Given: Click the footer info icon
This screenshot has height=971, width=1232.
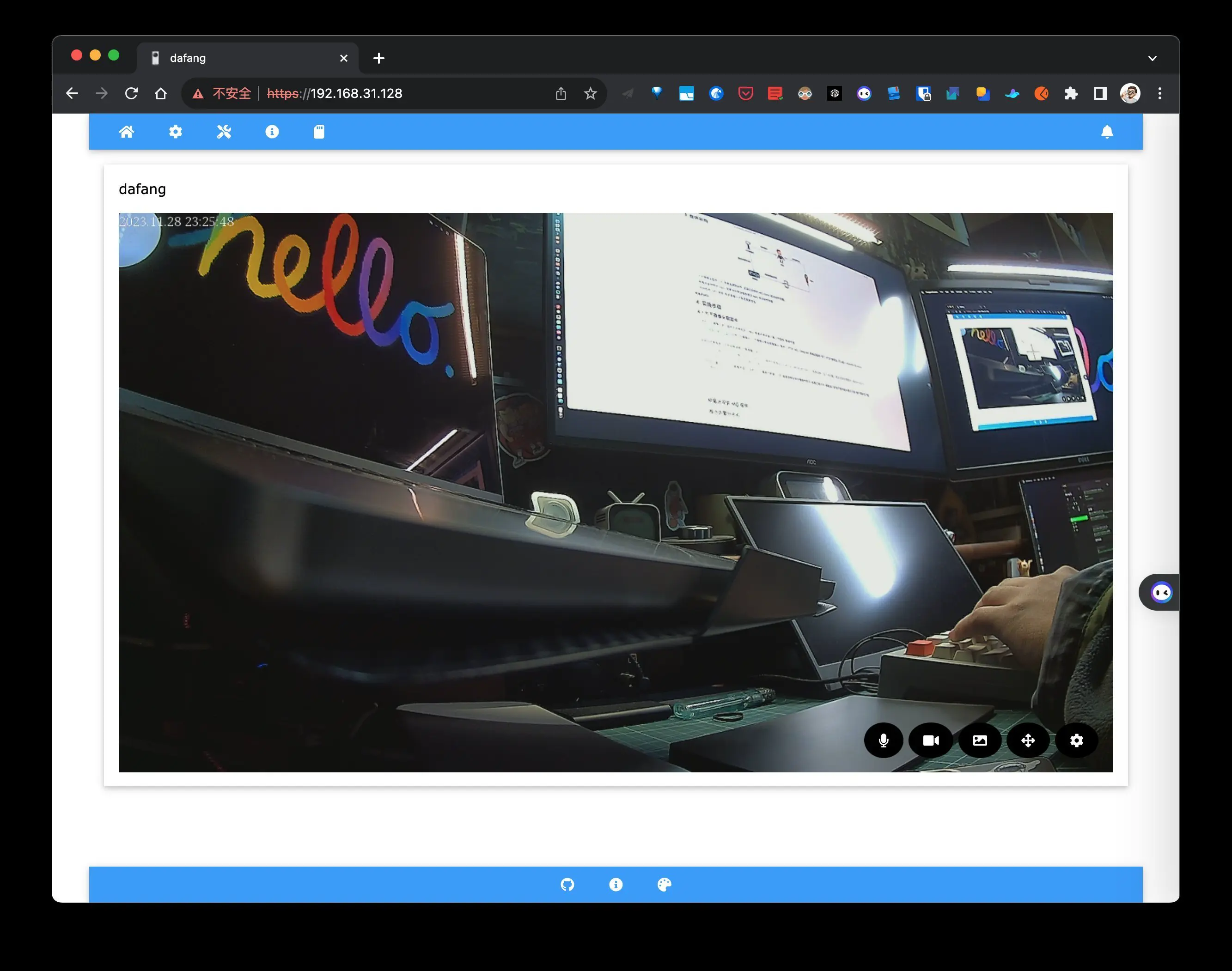Looking at the screenshot, I should click(x=616, y=884).
